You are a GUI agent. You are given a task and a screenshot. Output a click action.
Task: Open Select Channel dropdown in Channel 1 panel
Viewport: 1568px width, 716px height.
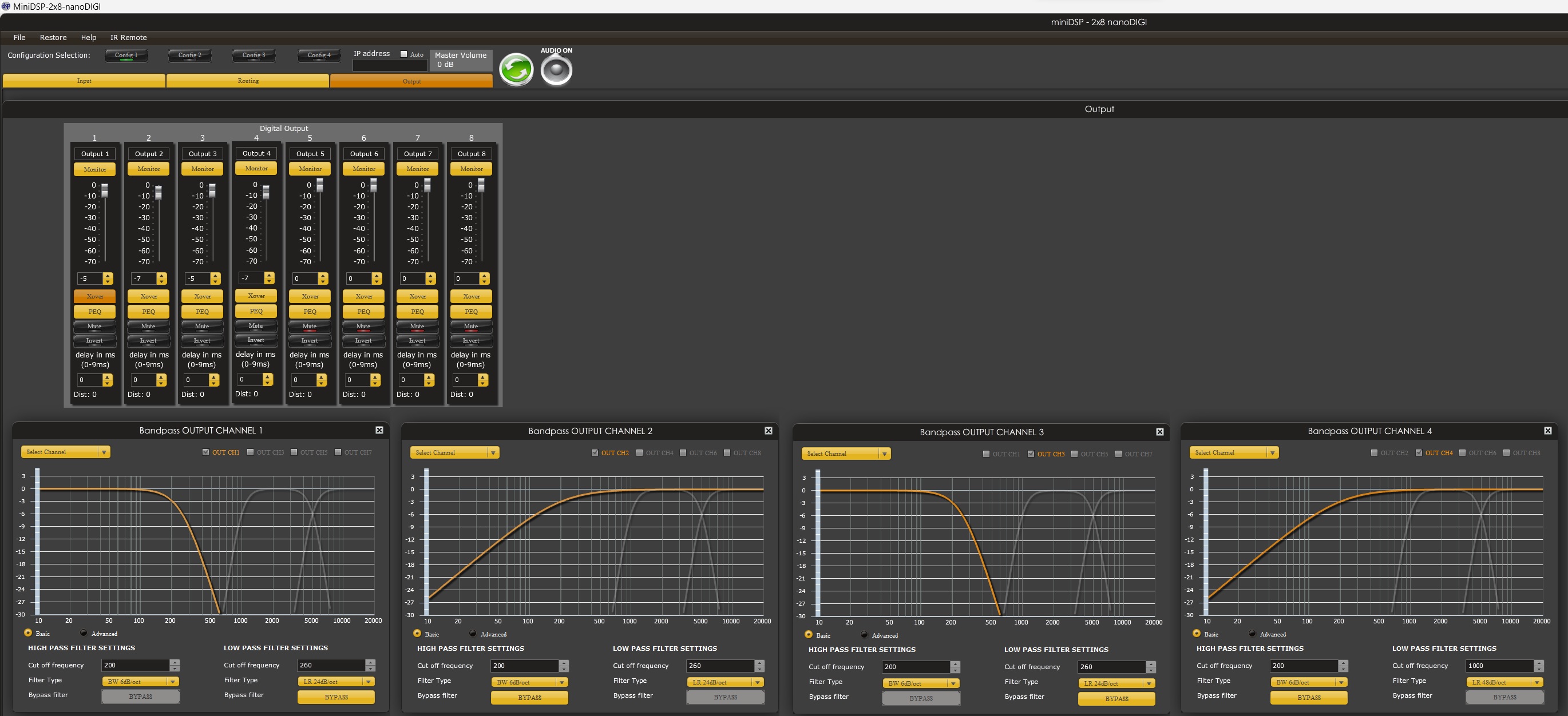(x=66, y=452)
